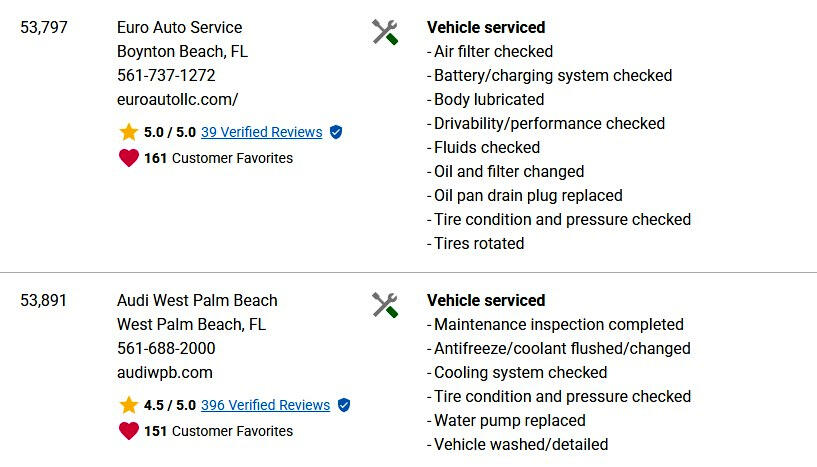Click the 53,797 mileage reading
Screen dimensions: 817x467
click(x=44, y=28)
